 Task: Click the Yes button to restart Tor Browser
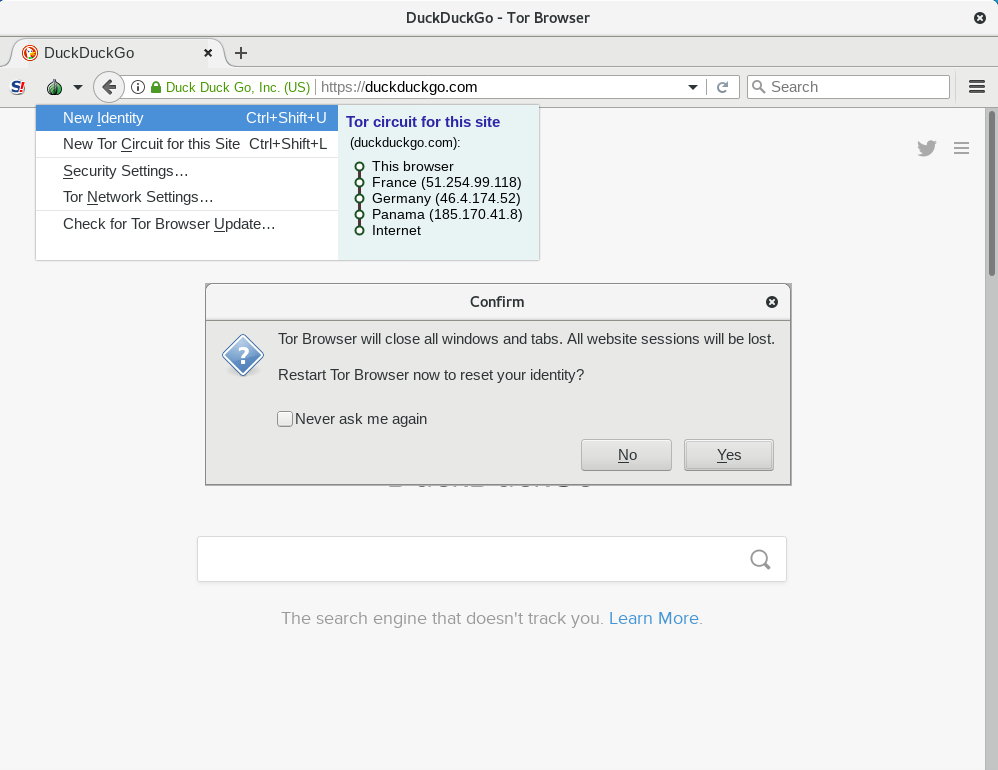[729, 455]
